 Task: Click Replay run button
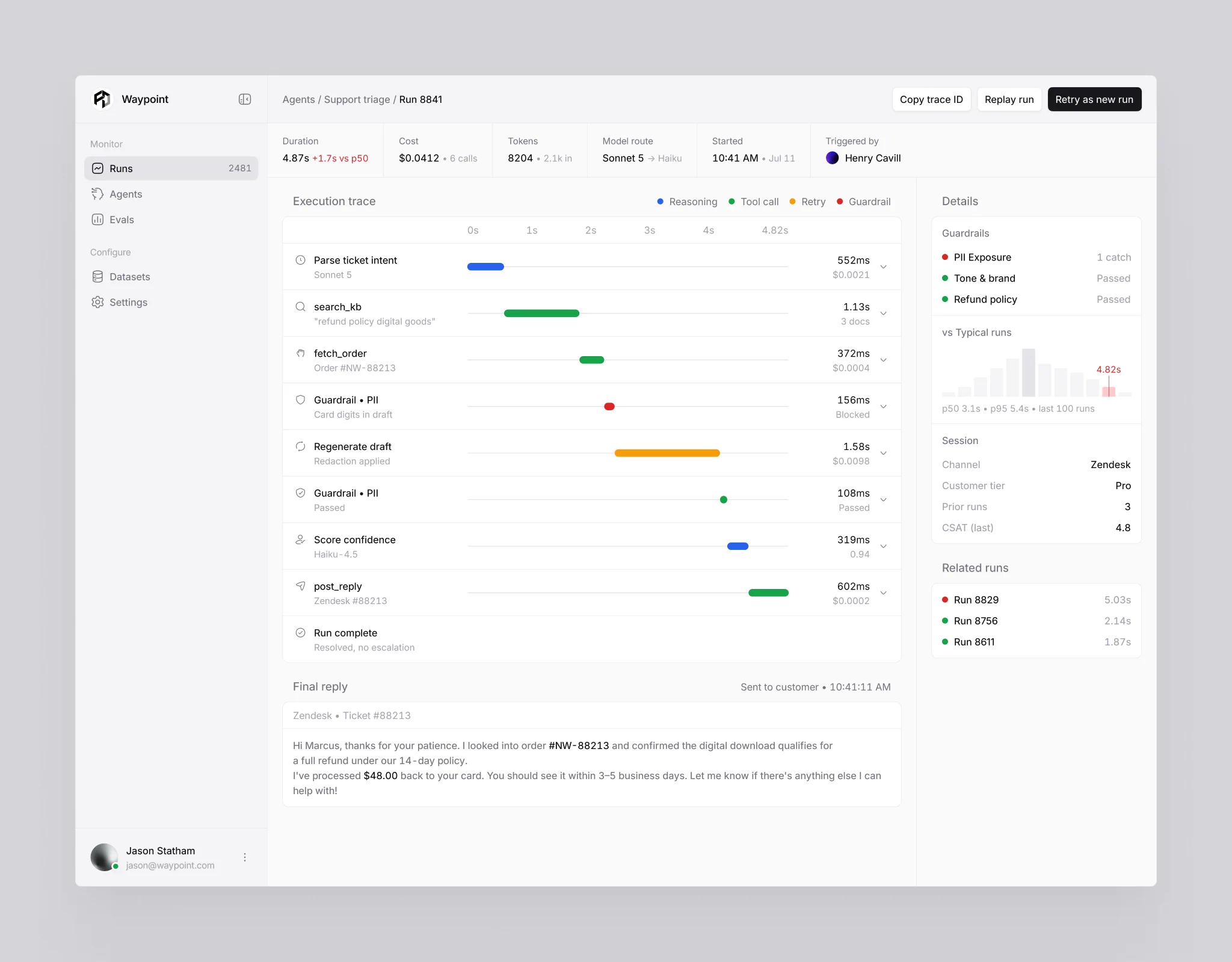click(1009, 99)
